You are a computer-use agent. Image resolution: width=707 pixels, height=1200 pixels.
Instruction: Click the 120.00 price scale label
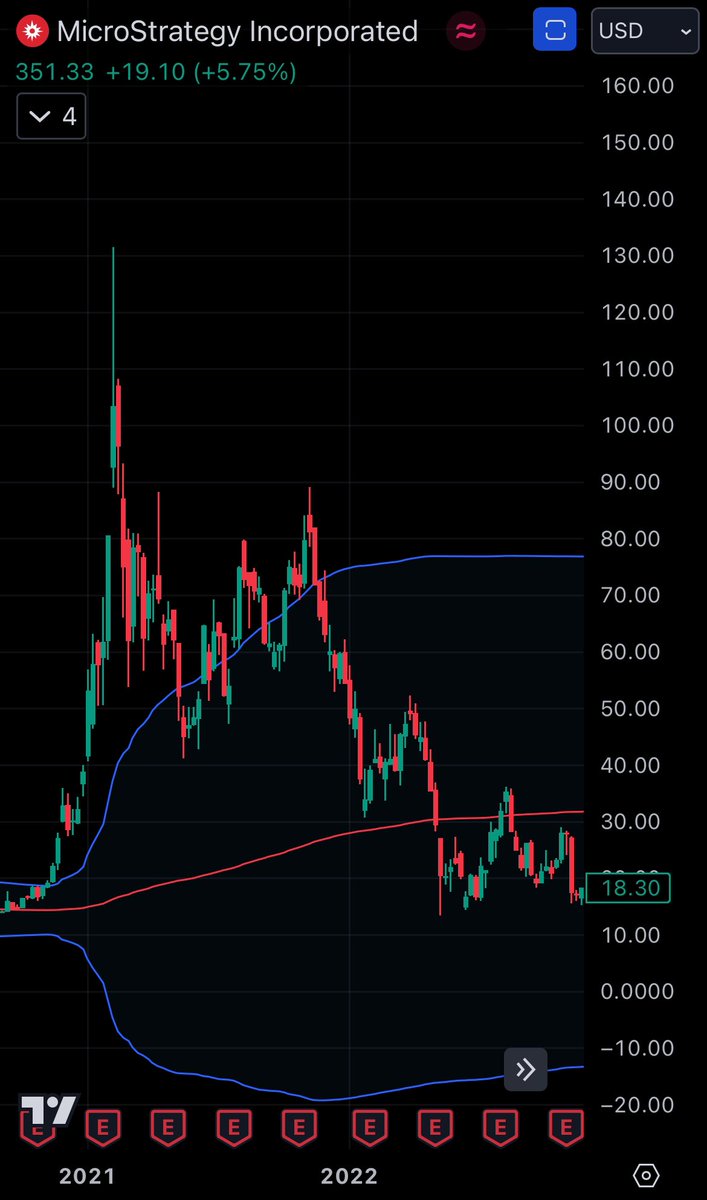(x=638, y=312)
